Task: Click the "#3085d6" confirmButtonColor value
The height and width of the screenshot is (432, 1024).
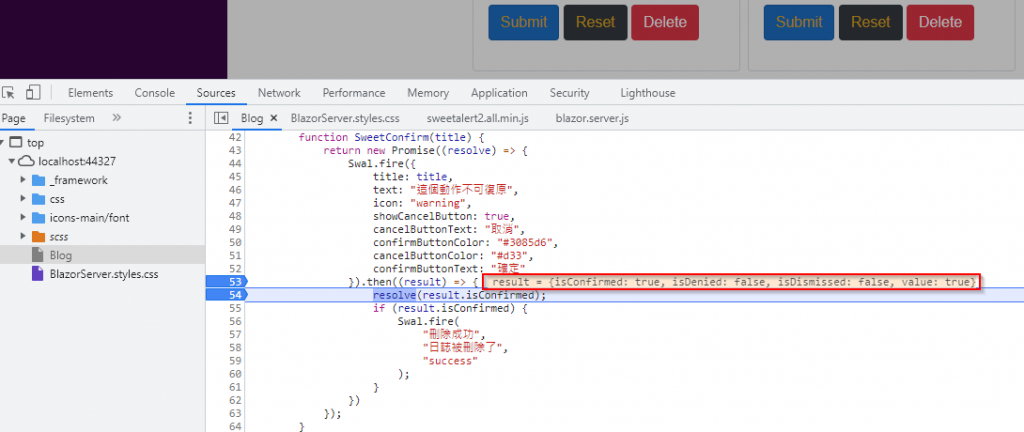Action: coord(526,242)
